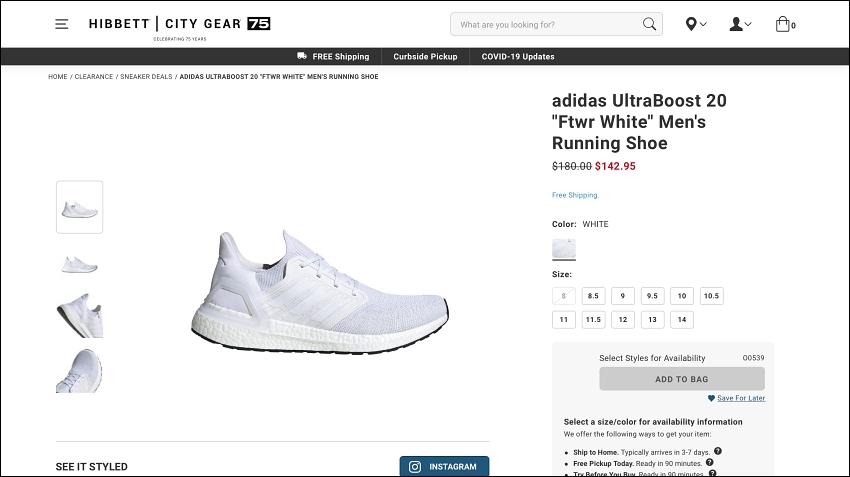The height and width of the screenshot is (477, 850).
Task: Click the search magnifier icon
Action: [x=650, y=24]
